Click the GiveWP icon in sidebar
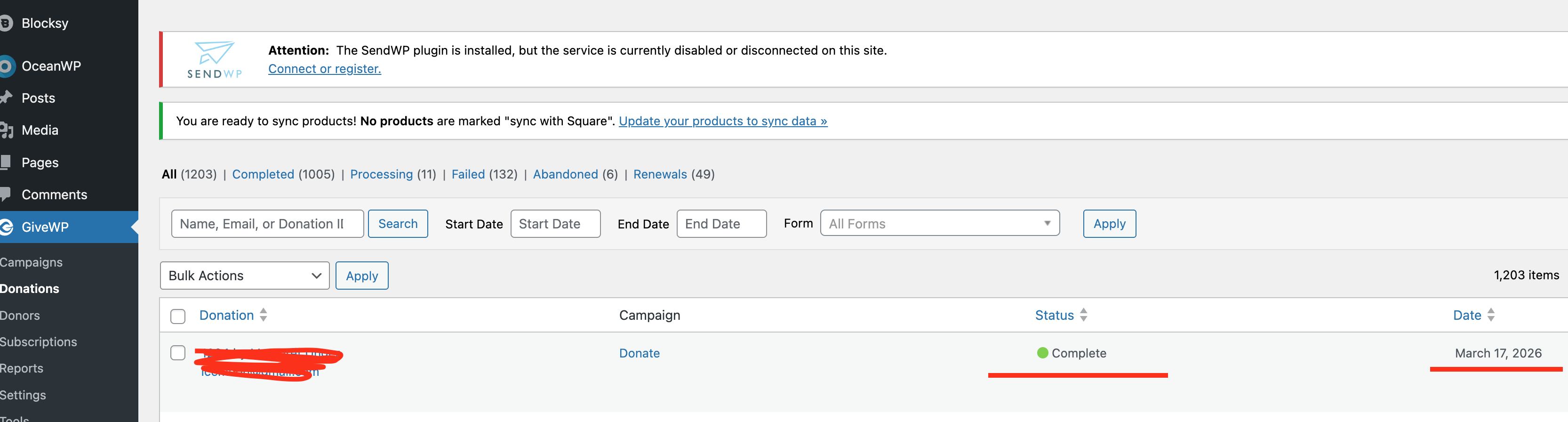The image size is (1568, 422). [7, 227]
